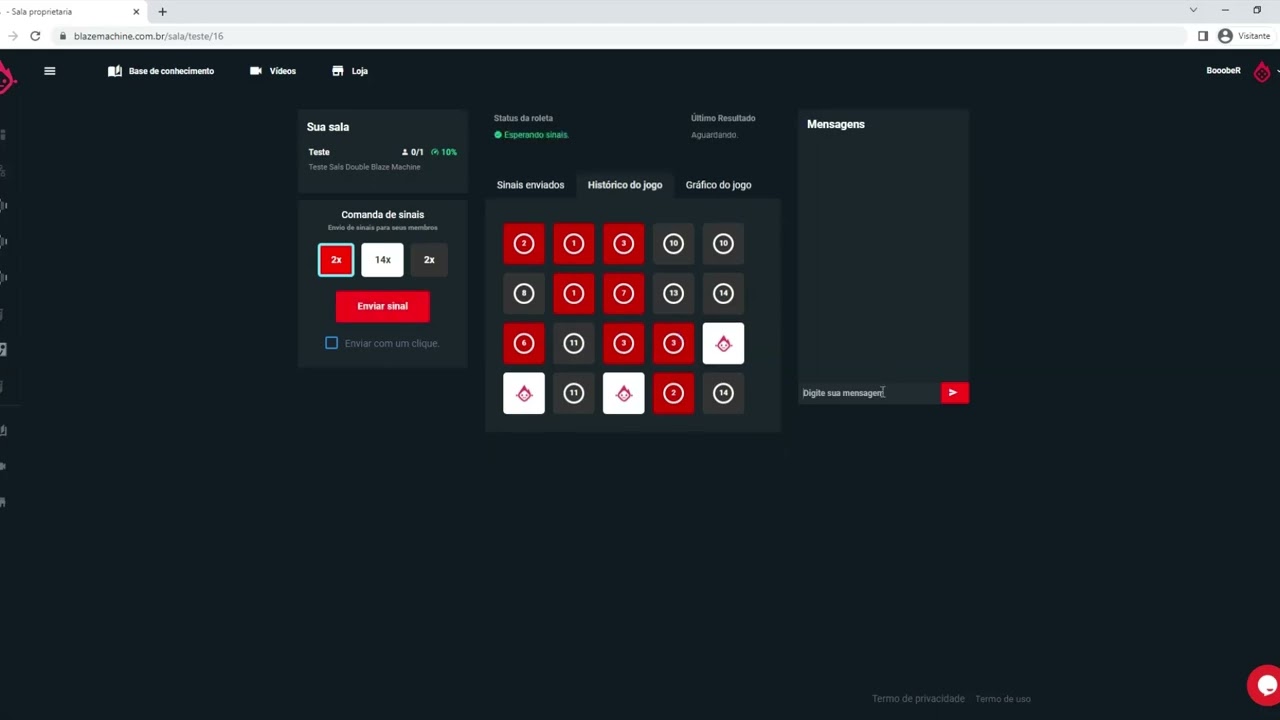Select the black 2x signal option
The height and width of the screenshot is (720, 1280).
(x=429, y=260)
